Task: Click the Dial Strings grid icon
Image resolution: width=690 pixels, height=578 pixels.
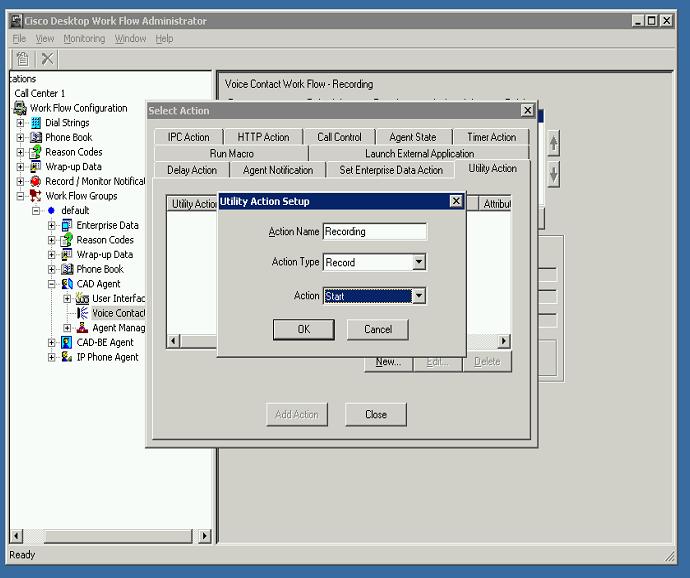Action: 36,123
